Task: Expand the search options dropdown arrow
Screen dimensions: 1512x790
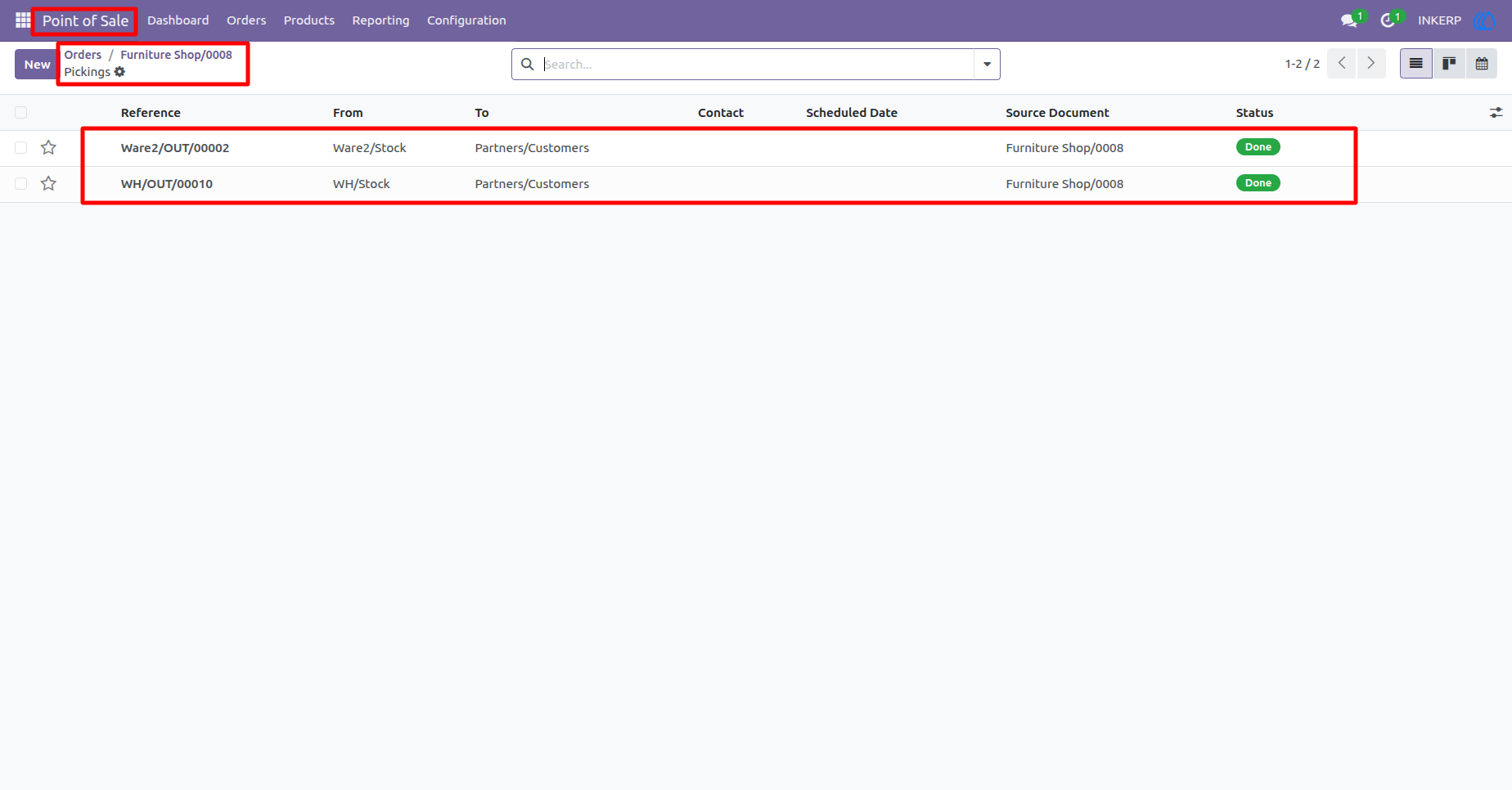Action: click(987, 65)
